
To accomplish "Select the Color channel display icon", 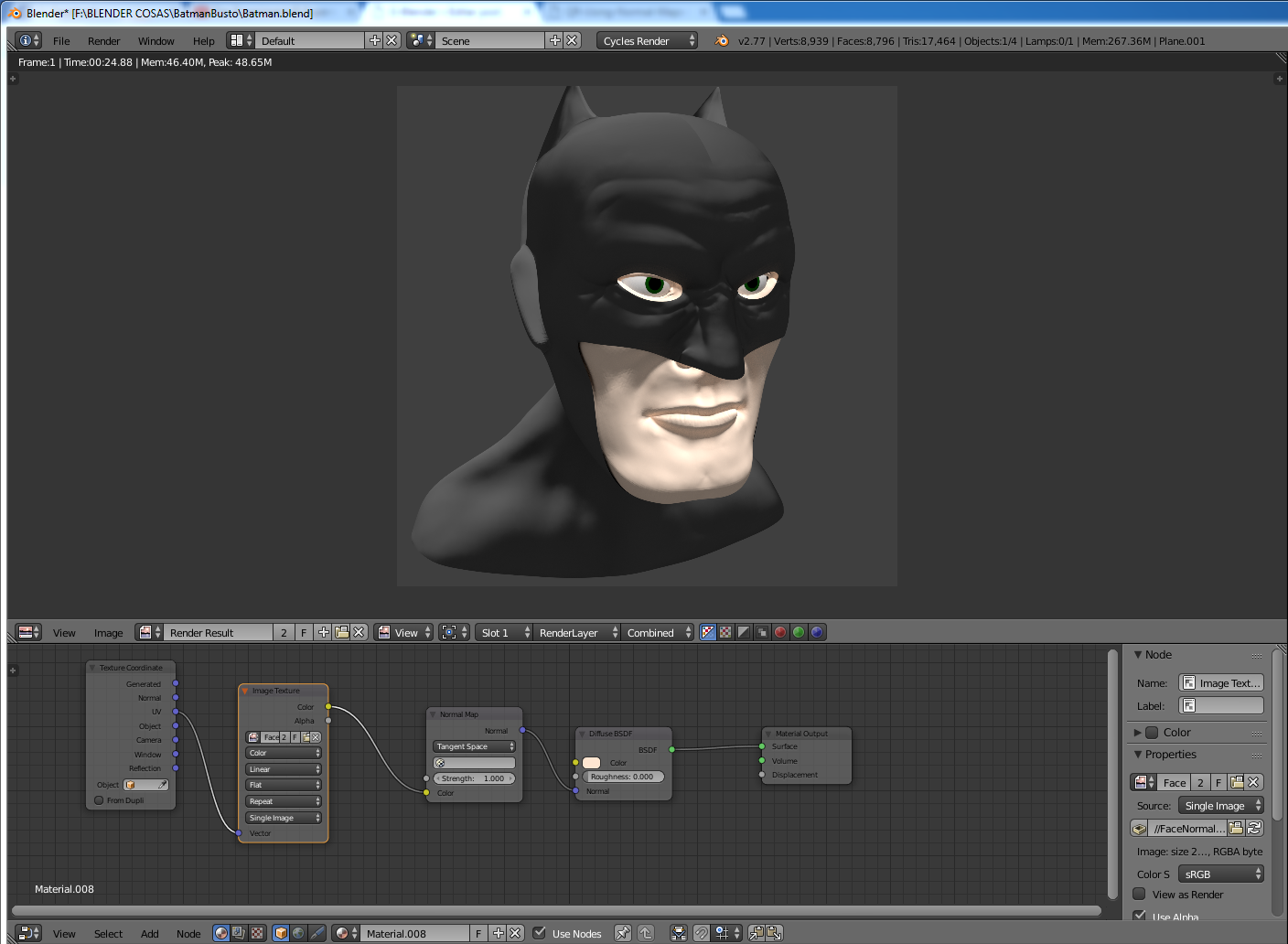I will [725, 632].
